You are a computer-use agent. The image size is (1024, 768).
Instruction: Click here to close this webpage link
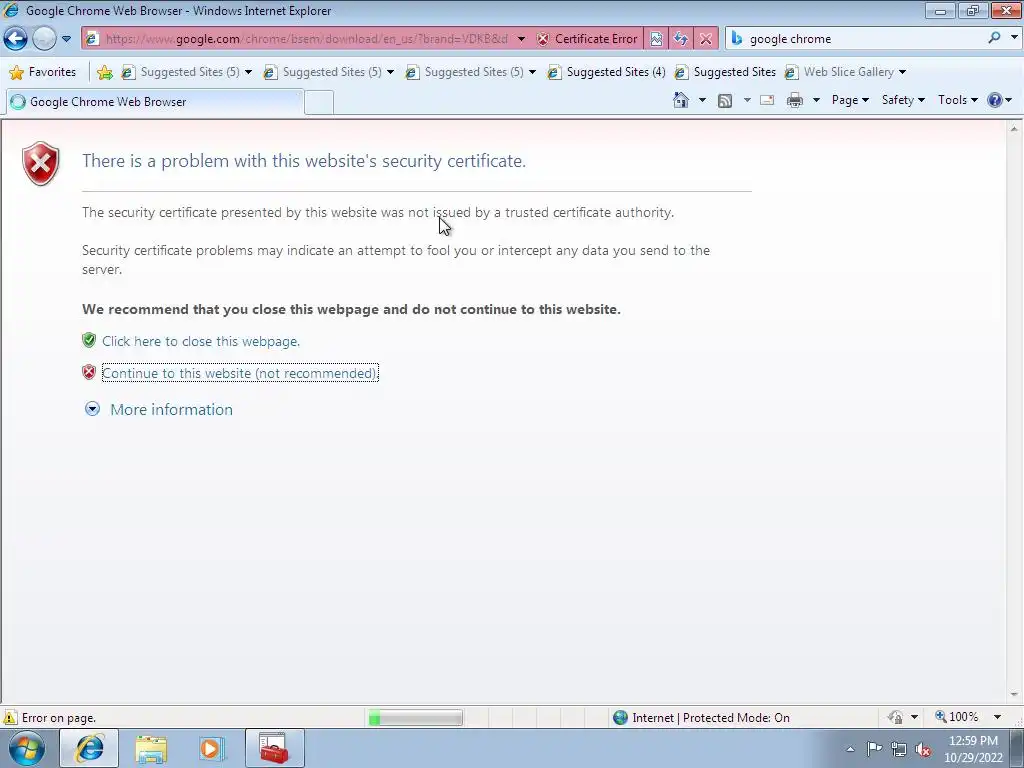201,341
